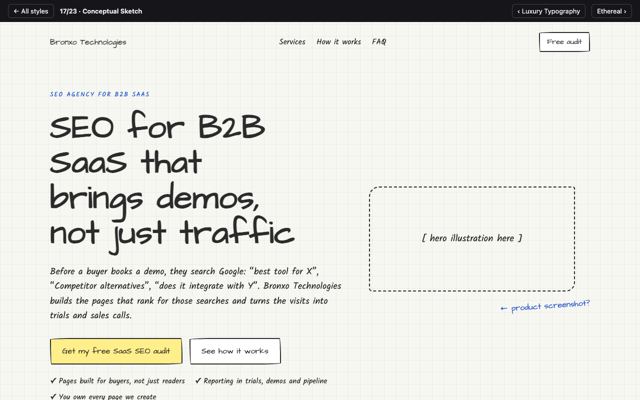The image size is (640, 400).
Task: Go back to All styles
Action: 31,11
